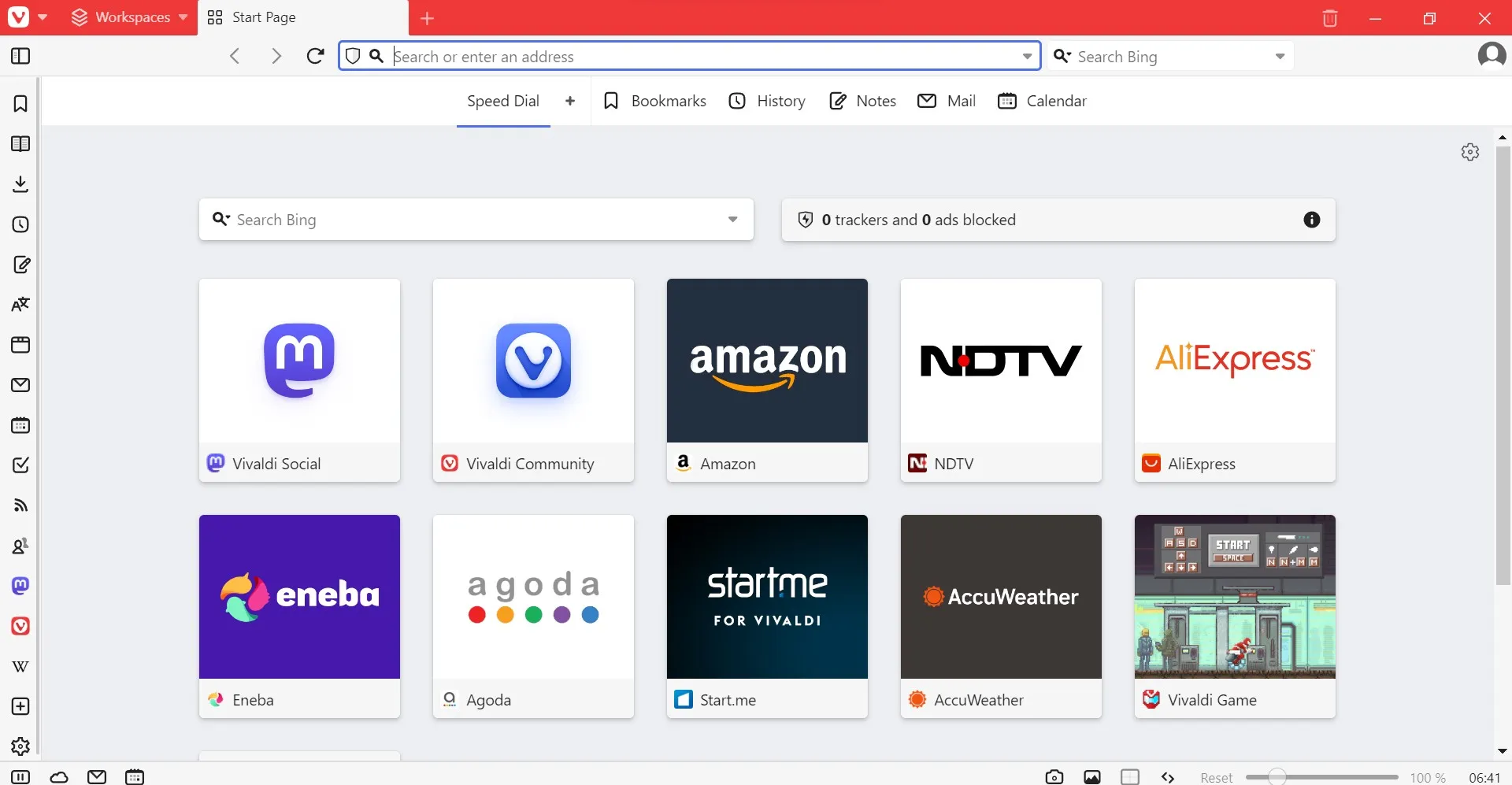
Task: Open the user profile menu
Action: coord(1492,56)
